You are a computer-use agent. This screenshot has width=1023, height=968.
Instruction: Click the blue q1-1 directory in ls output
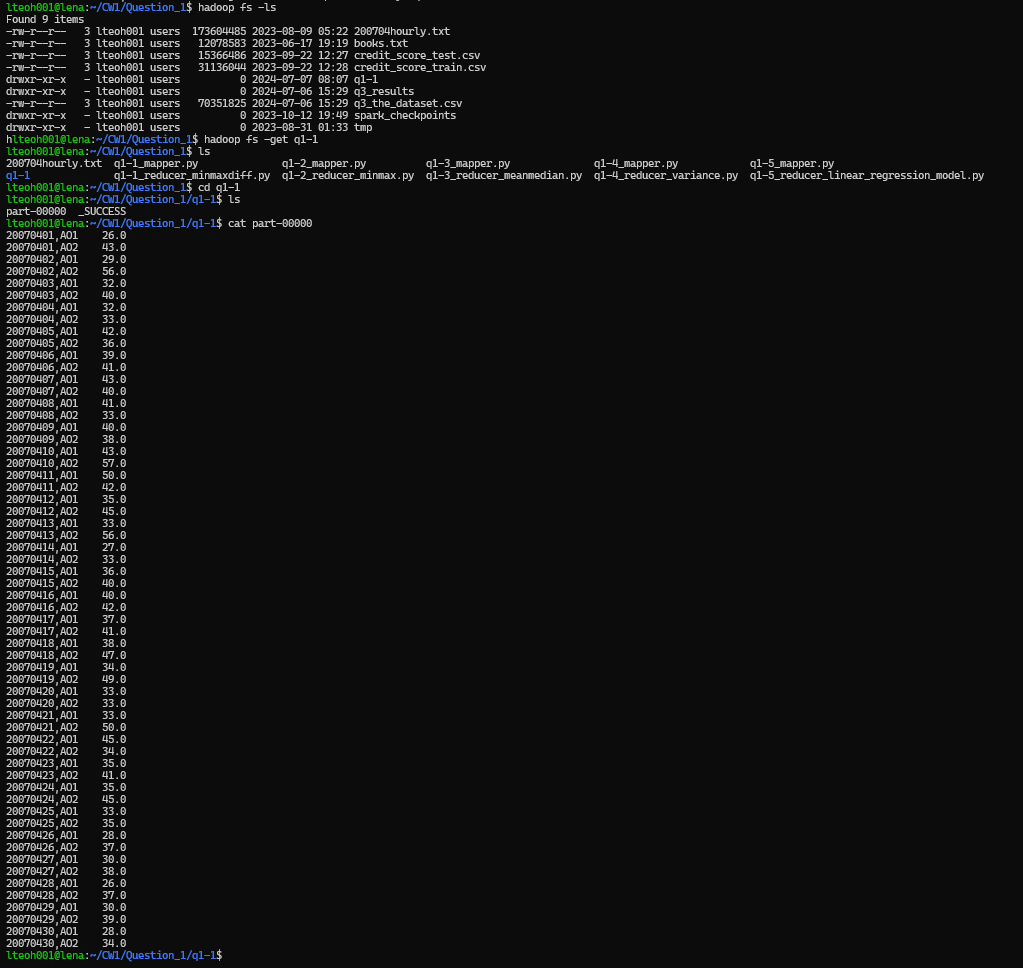(18, 175)
